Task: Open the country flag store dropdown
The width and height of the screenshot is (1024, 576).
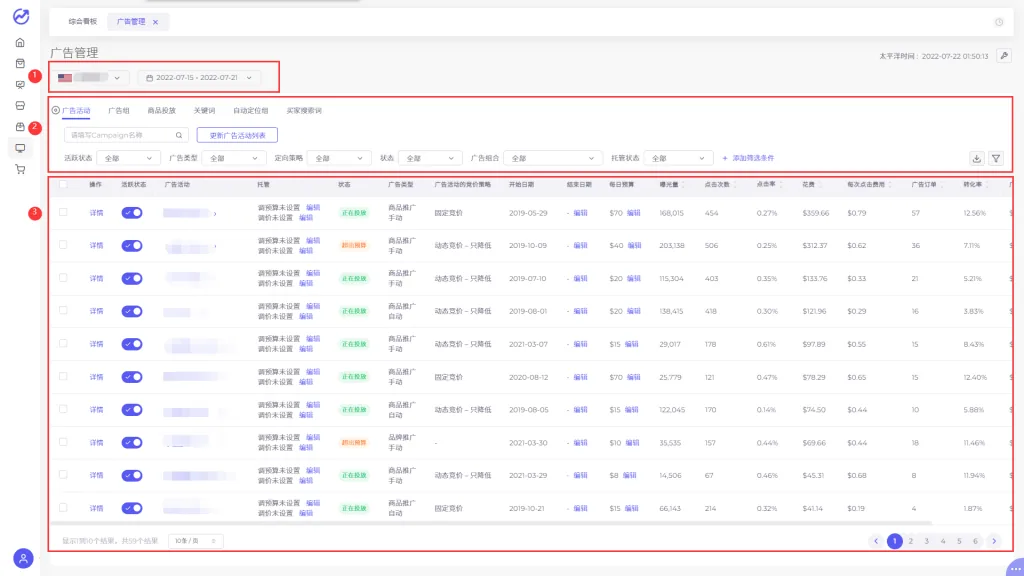Action: 89,78
